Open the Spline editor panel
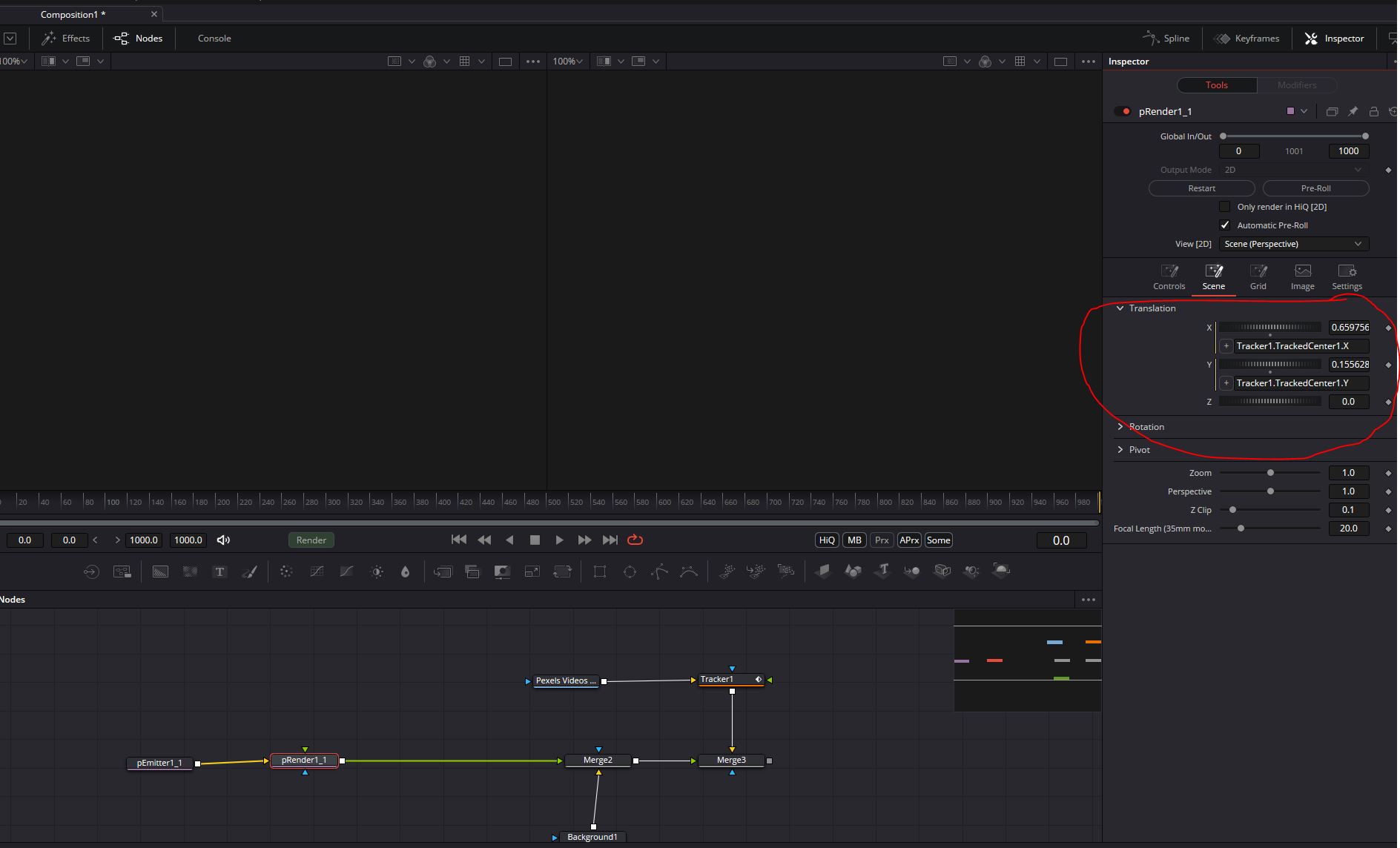 [1166, 39]
